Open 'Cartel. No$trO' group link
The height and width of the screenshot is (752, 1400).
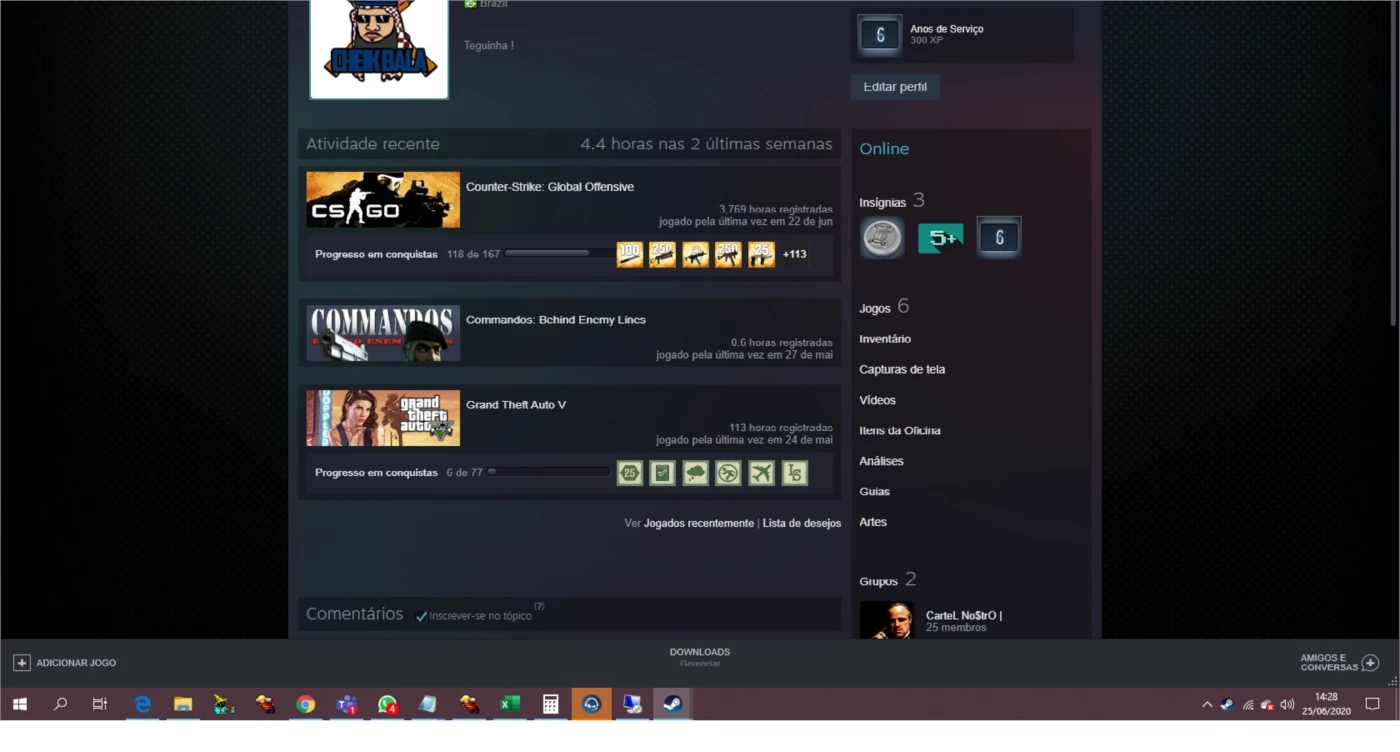tap(964, 615)
